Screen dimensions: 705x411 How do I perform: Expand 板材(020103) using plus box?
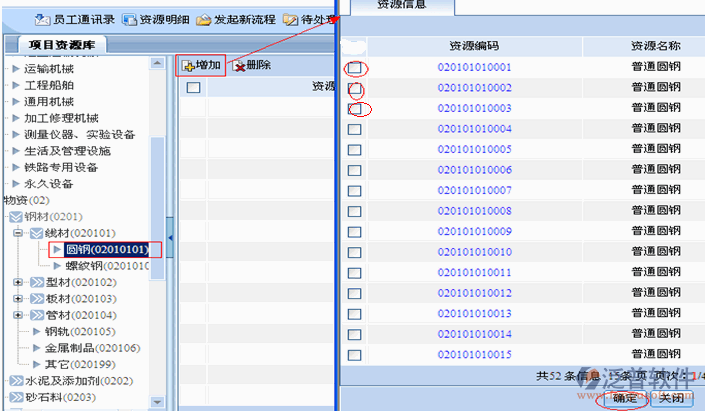18,299
